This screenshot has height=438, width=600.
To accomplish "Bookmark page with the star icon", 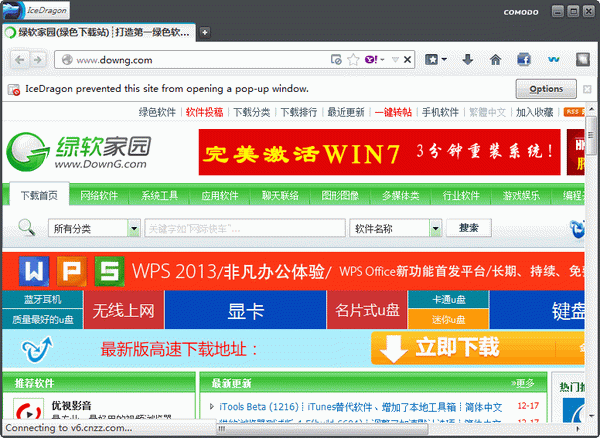I will point(353,60).
